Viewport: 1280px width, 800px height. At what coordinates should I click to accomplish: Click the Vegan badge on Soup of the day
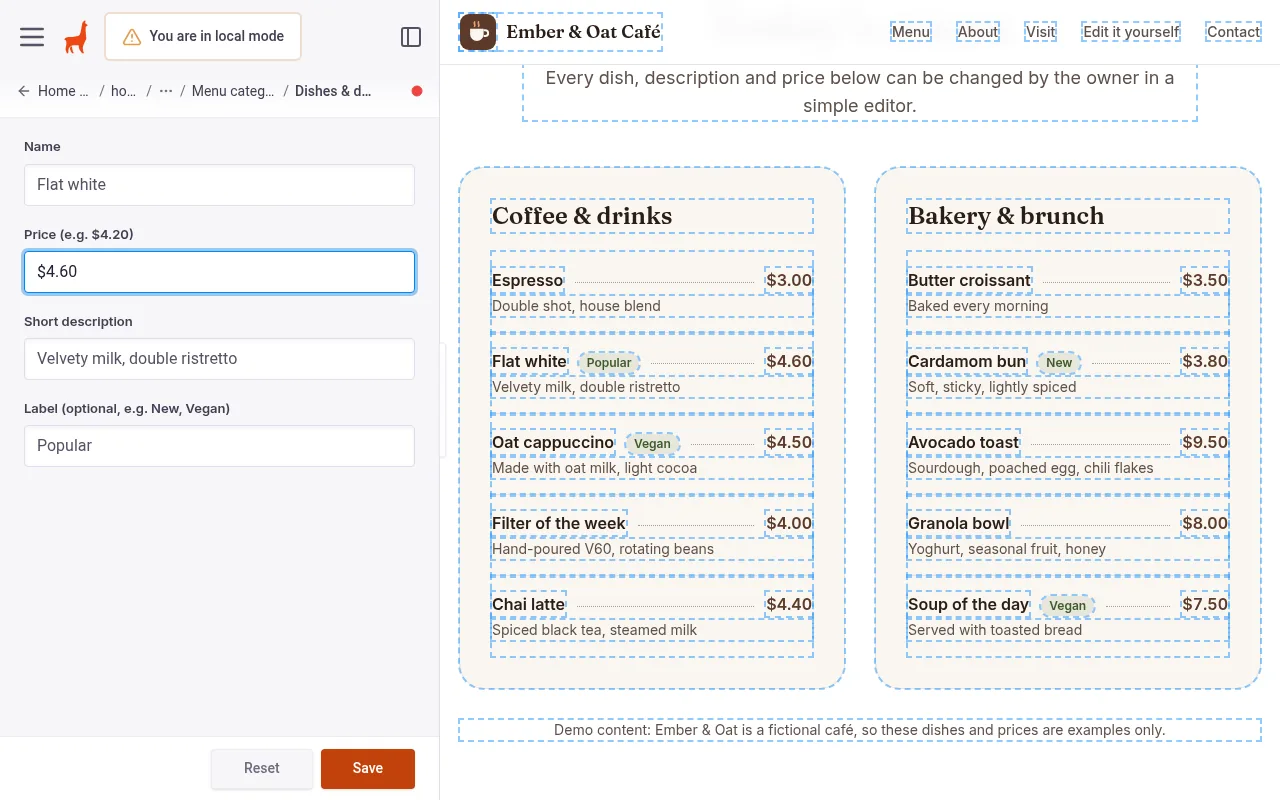(1067, 605)
